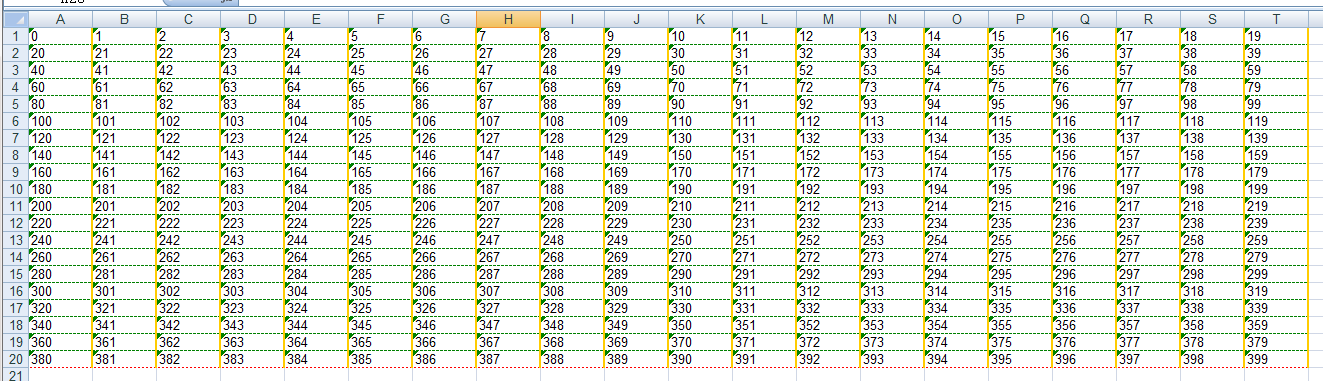This screenshot has height=381, width=1323.
Task: Select the cell with value 107
Action: [x=508, y=121]
